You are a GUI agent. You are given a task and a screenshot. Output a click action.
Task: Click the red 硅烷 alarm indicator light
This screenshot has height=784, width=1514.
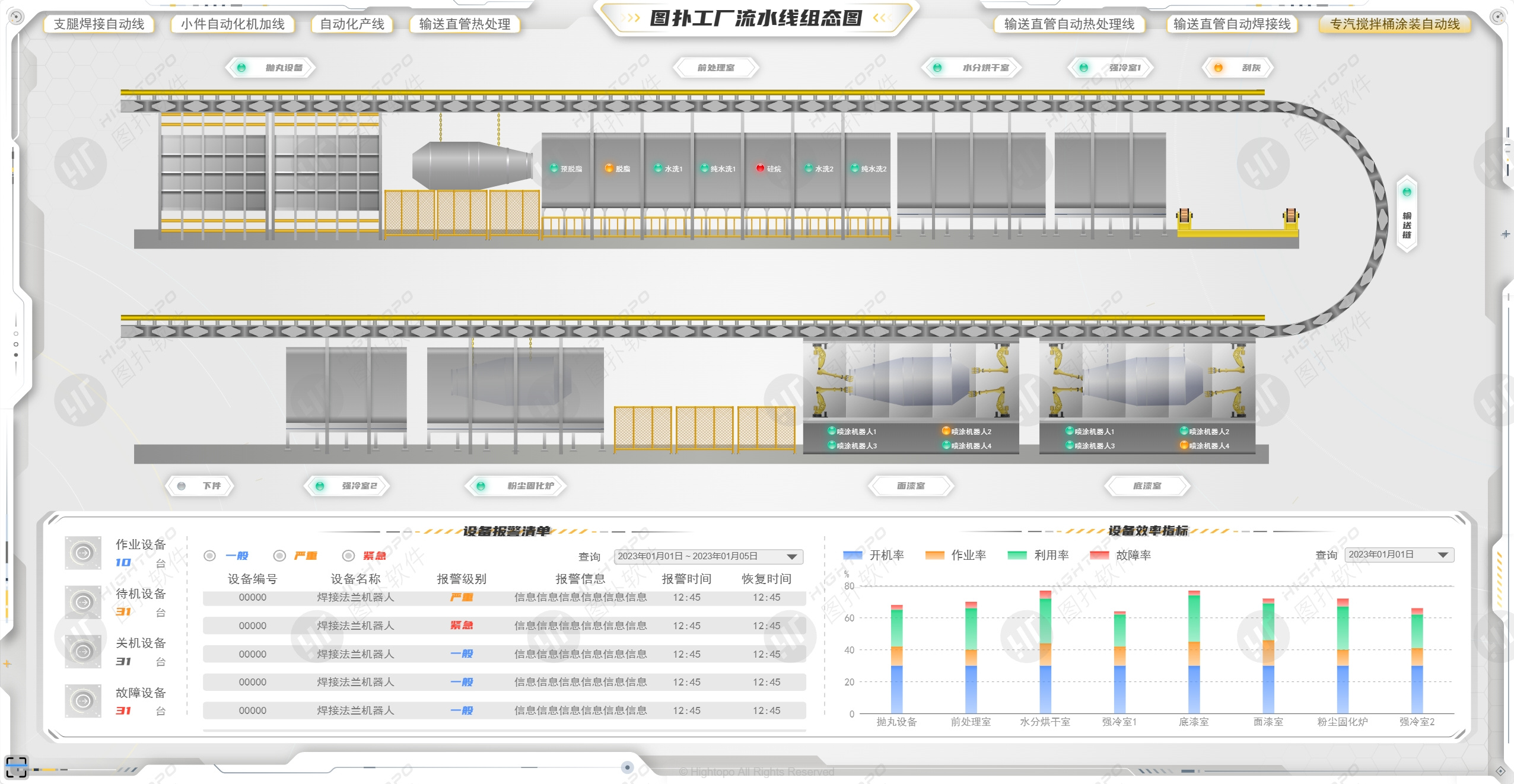point(760,168)
